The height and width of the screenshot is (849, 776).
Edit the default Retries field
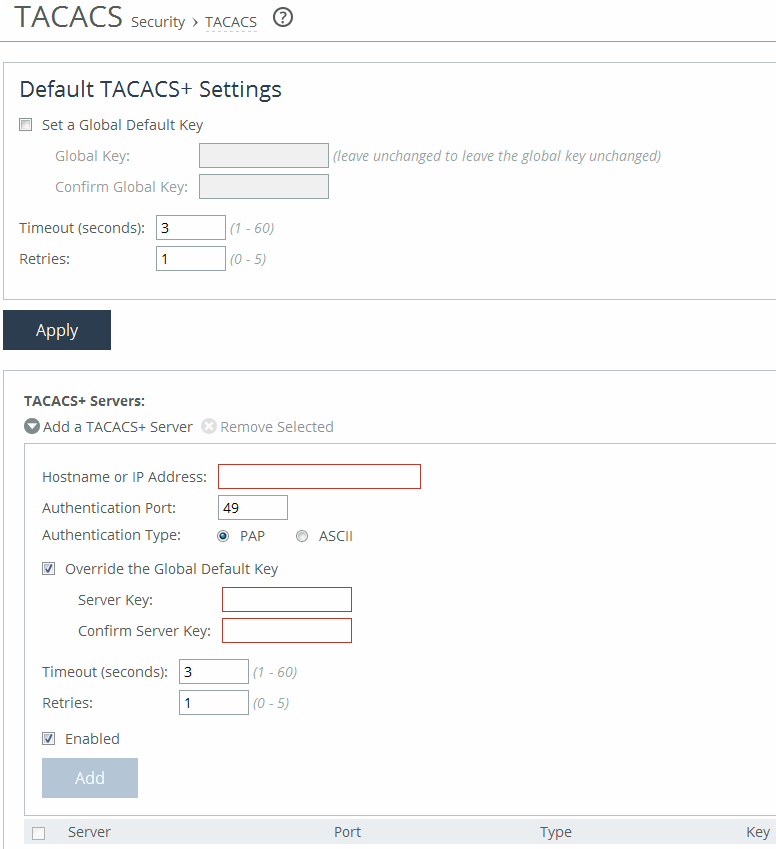click(191, 259)
